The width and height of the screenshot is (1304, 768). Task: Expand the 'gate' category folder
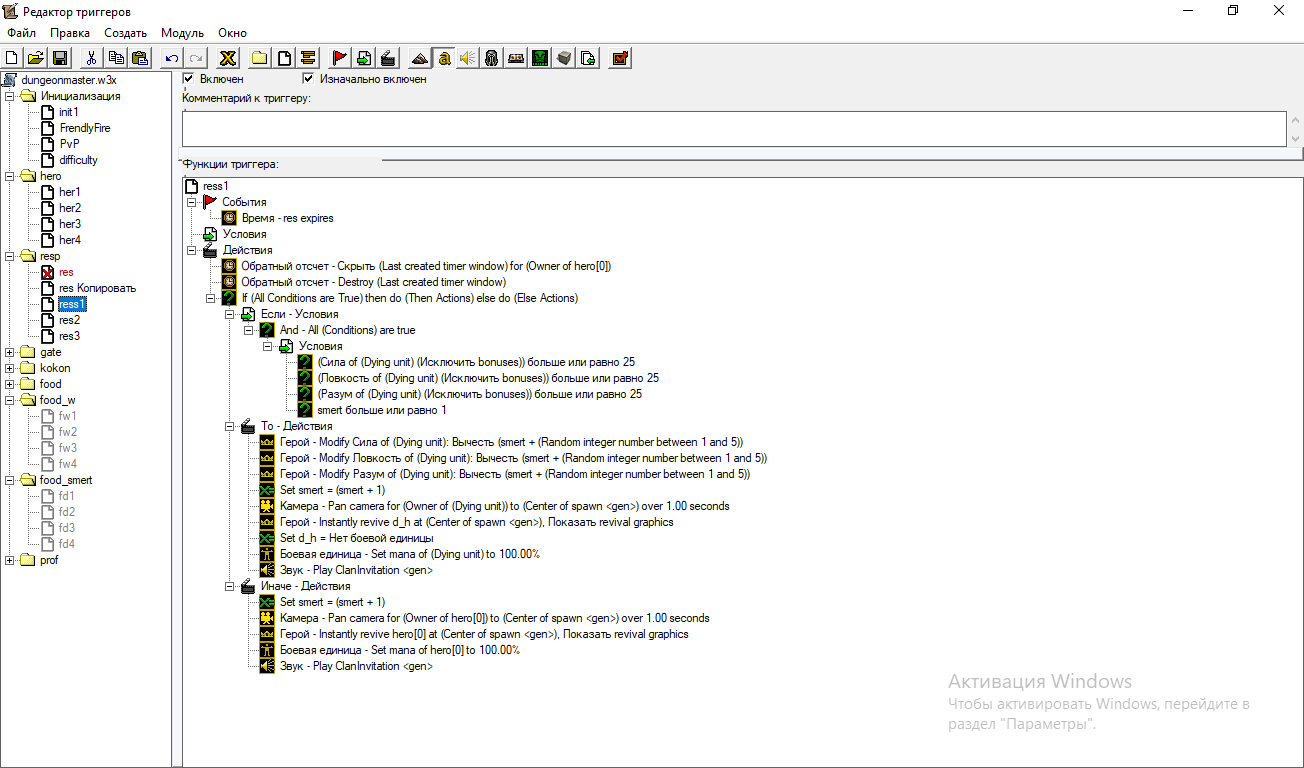(x=10, y=352)
